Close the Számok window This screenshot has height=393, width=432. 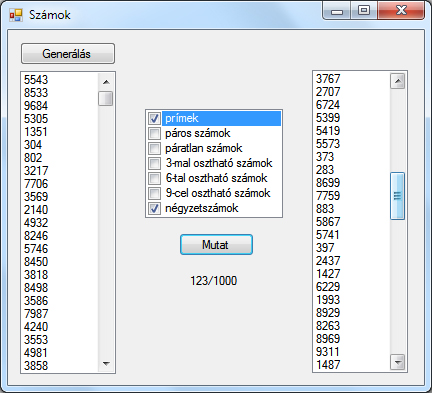401,11
